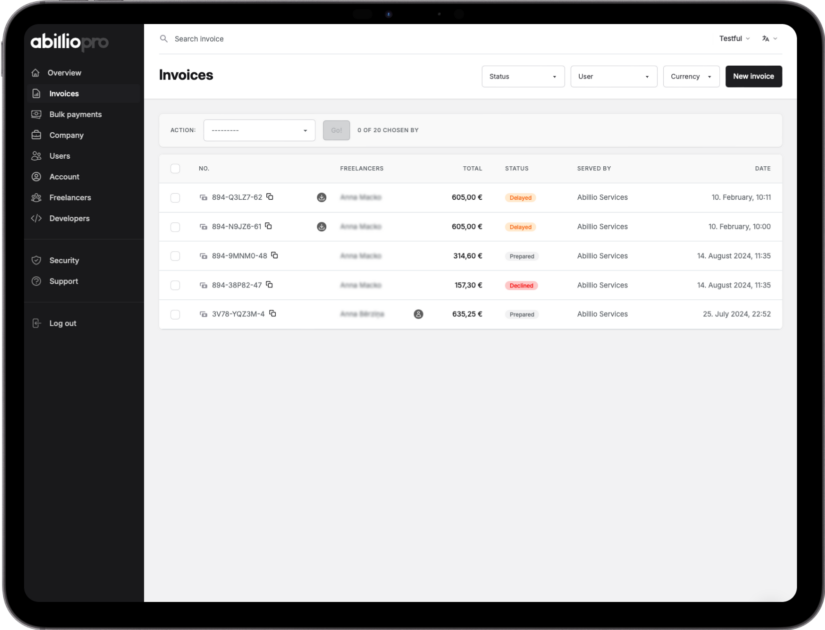Click the DATE column header
Screen dimensions: 825x630
pos(762,168)
